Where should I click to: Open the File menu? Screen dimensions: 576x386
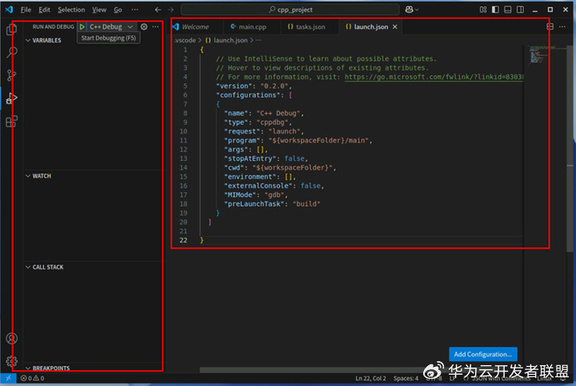coord(26,10)
